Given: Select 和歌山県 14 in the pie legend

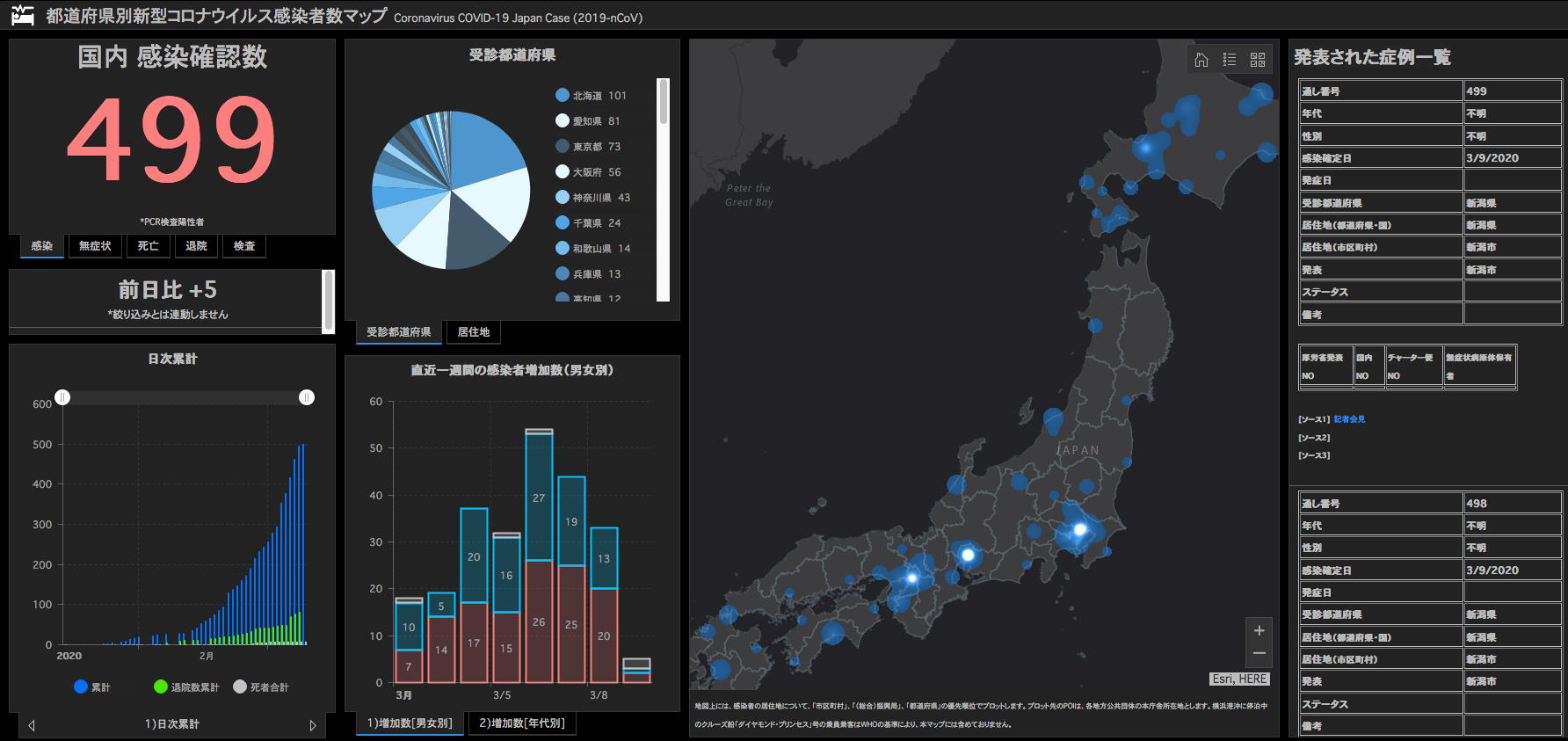Looking at the screenshot, I should pos(593,249).
